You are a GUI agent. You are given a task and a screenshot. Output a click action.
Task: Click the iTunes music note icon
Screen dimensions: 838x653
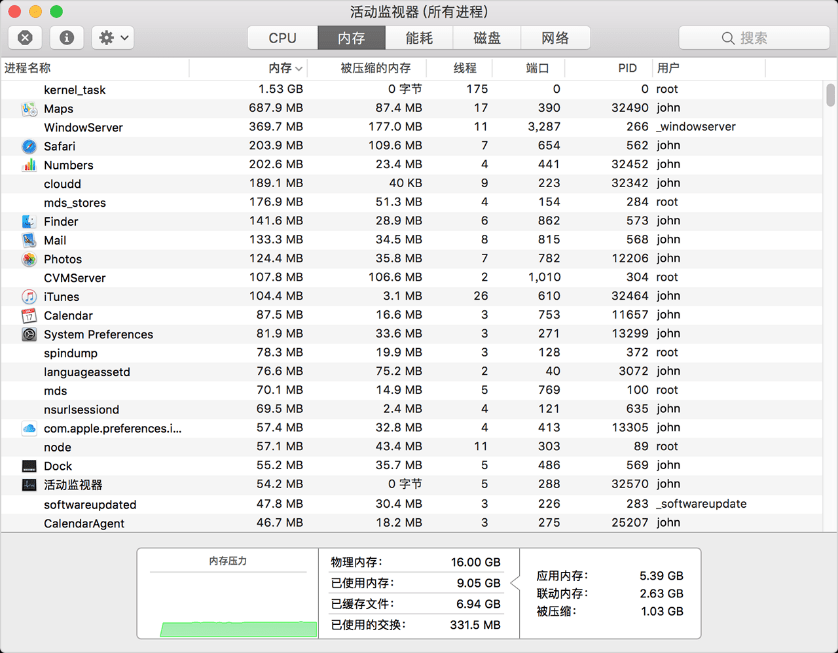[x=29, y=297]
